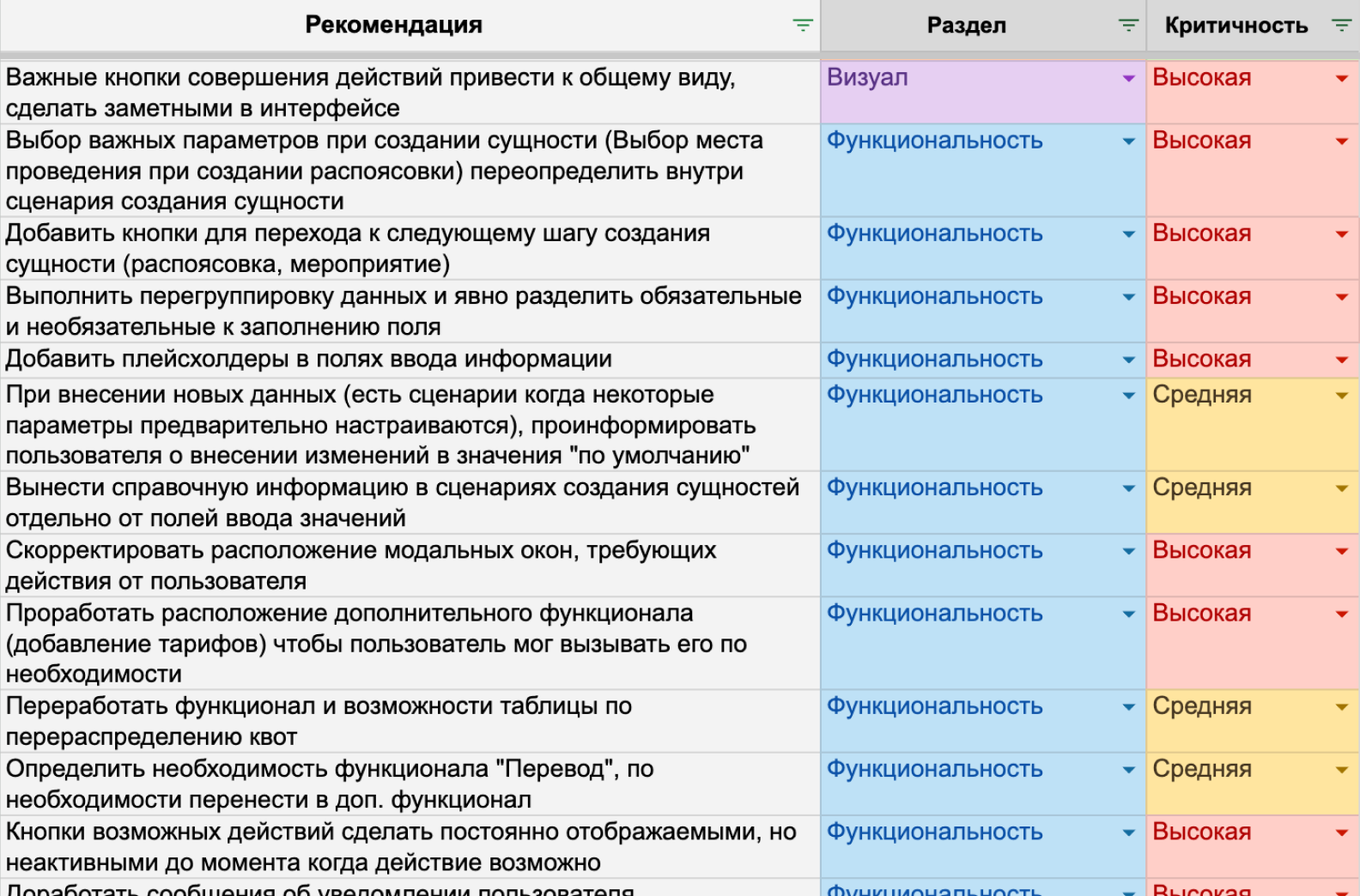The image size is (1360, 896).
Task: Click the Критичность header label
Action: (x=1236, y=26)
